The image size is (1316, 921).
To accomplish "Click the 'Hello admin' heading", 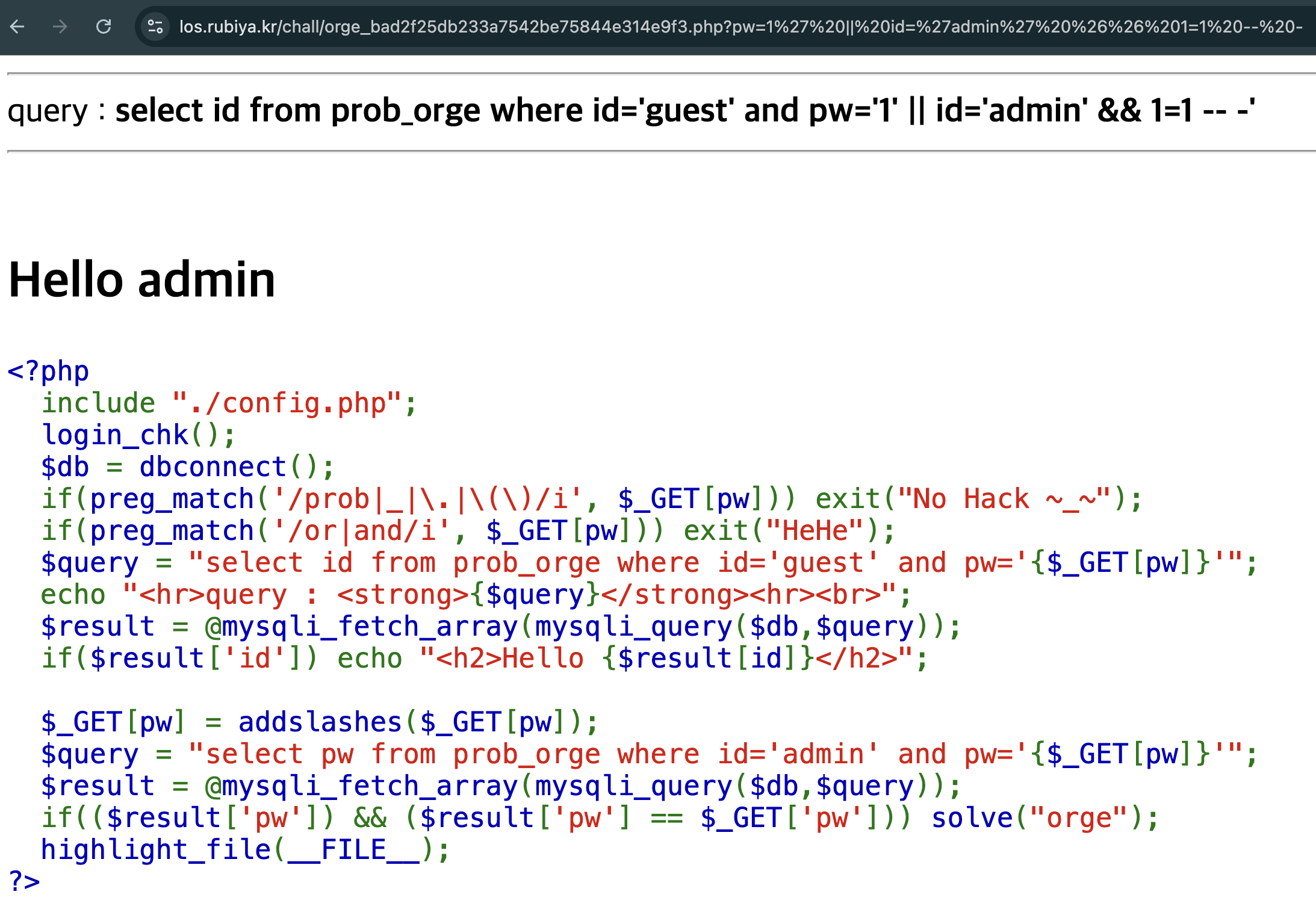I will pyautogui.click(x=142, y=279).
